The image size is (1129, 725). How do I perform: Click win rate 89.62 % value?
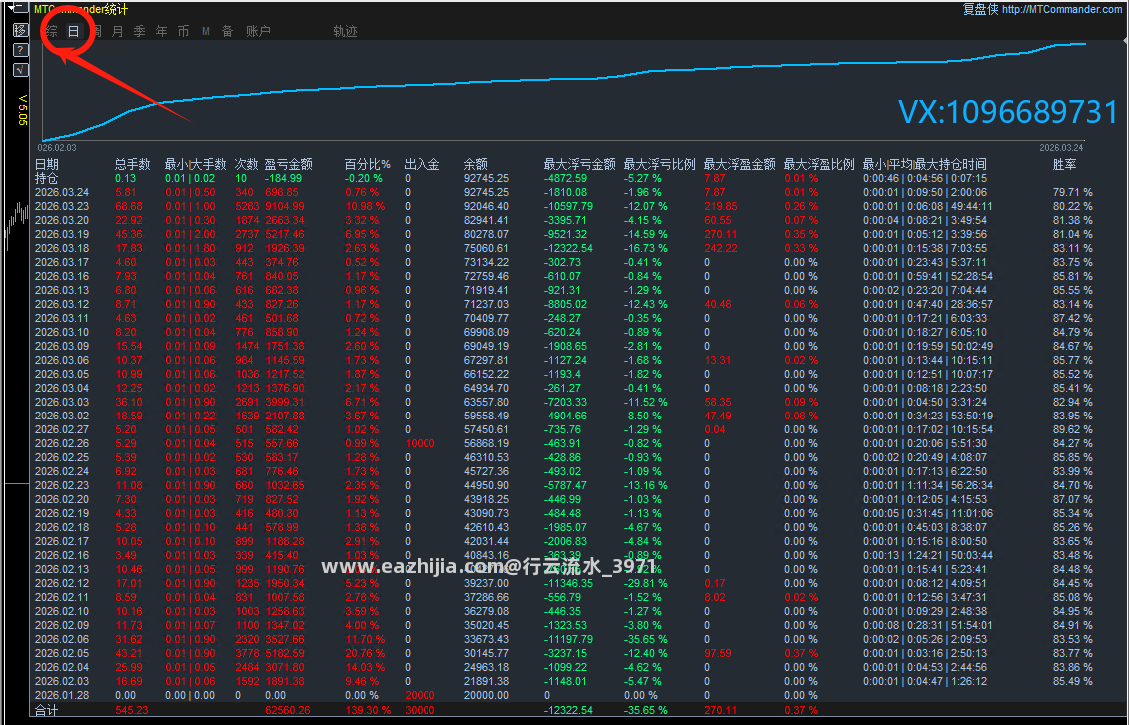point(1072,429)
